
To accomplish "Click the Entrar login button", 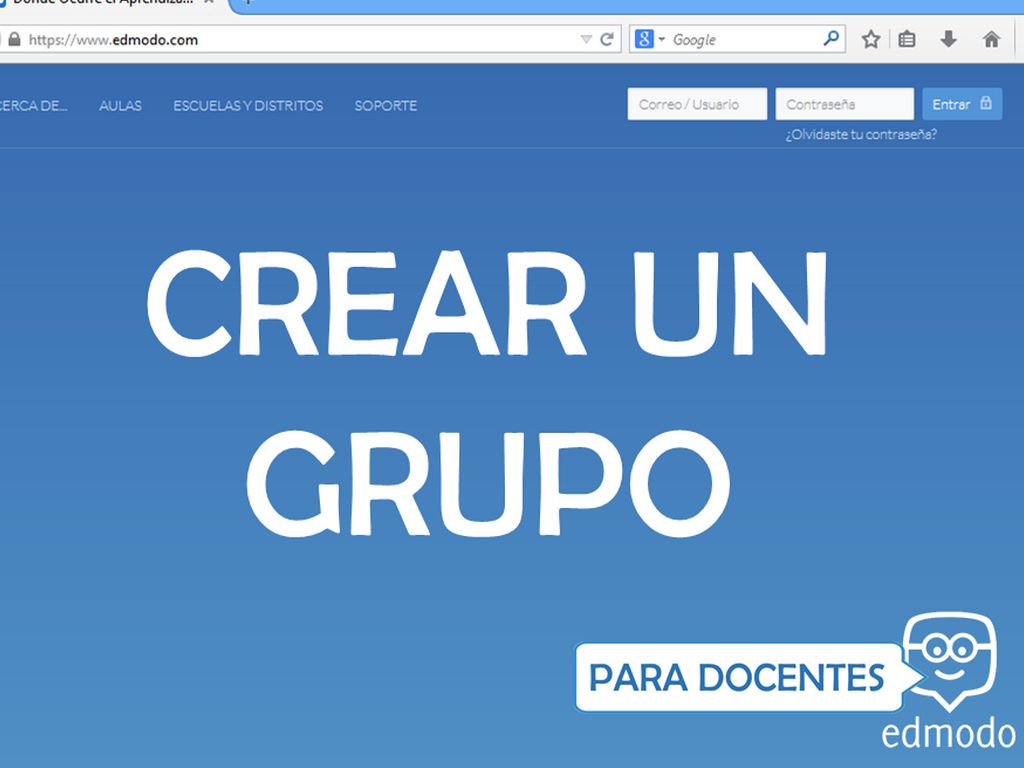I will (x=961, y=104).
